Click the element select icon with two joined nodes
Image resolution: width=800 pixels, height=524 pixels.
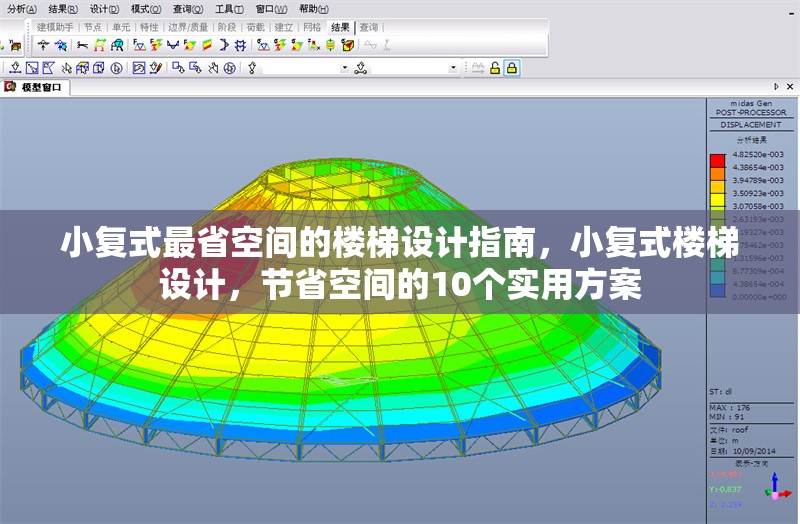[x=361, y=68]
